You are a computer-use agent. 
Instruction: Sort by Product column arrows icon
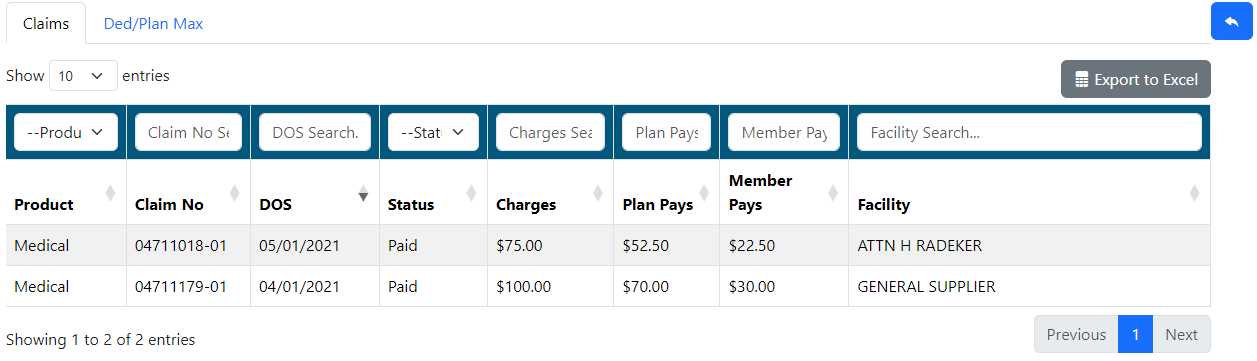pyautogui.click(x=110, y=193)
